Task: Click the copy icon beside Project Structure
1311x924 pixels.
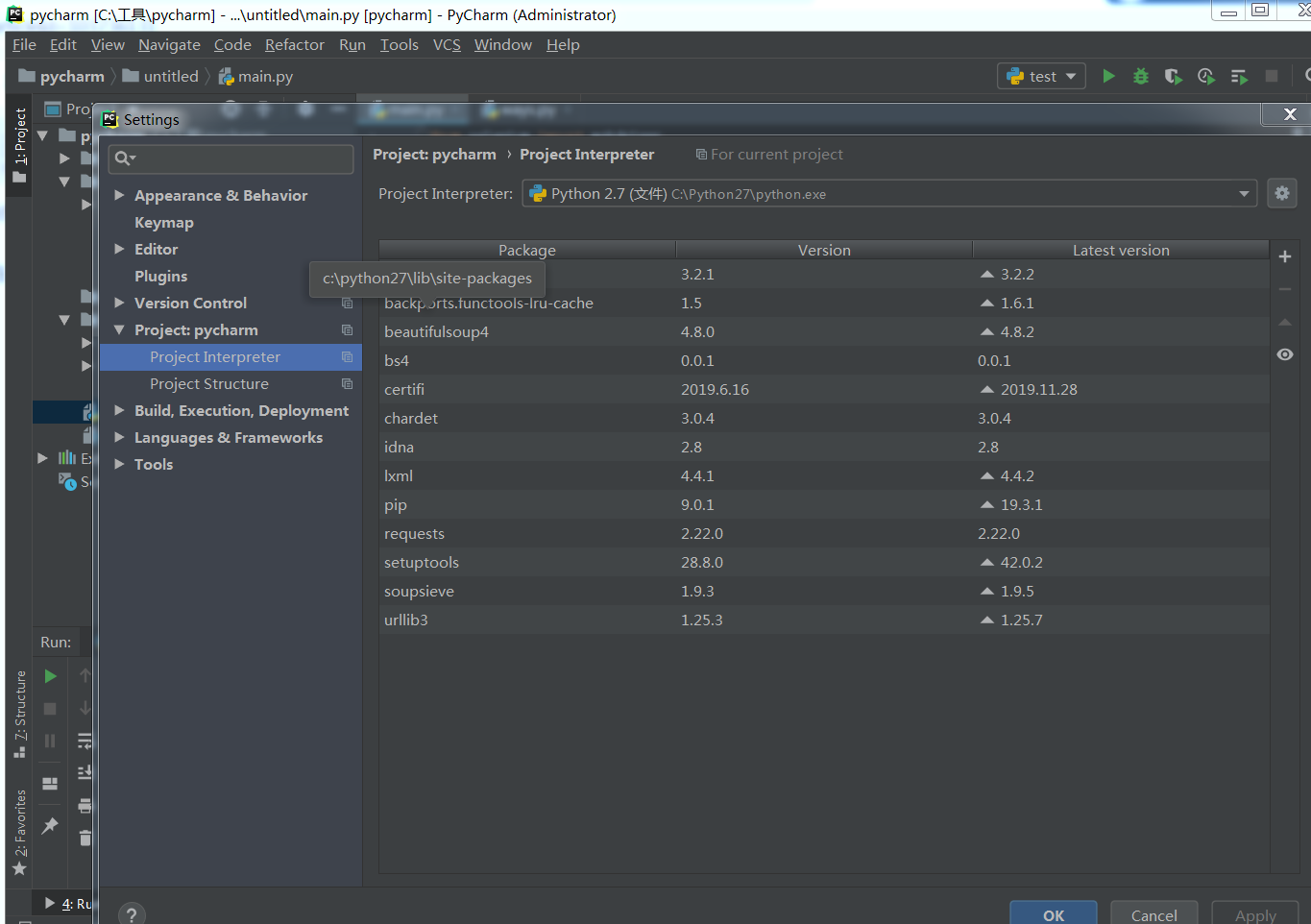Action: (347, 383)
